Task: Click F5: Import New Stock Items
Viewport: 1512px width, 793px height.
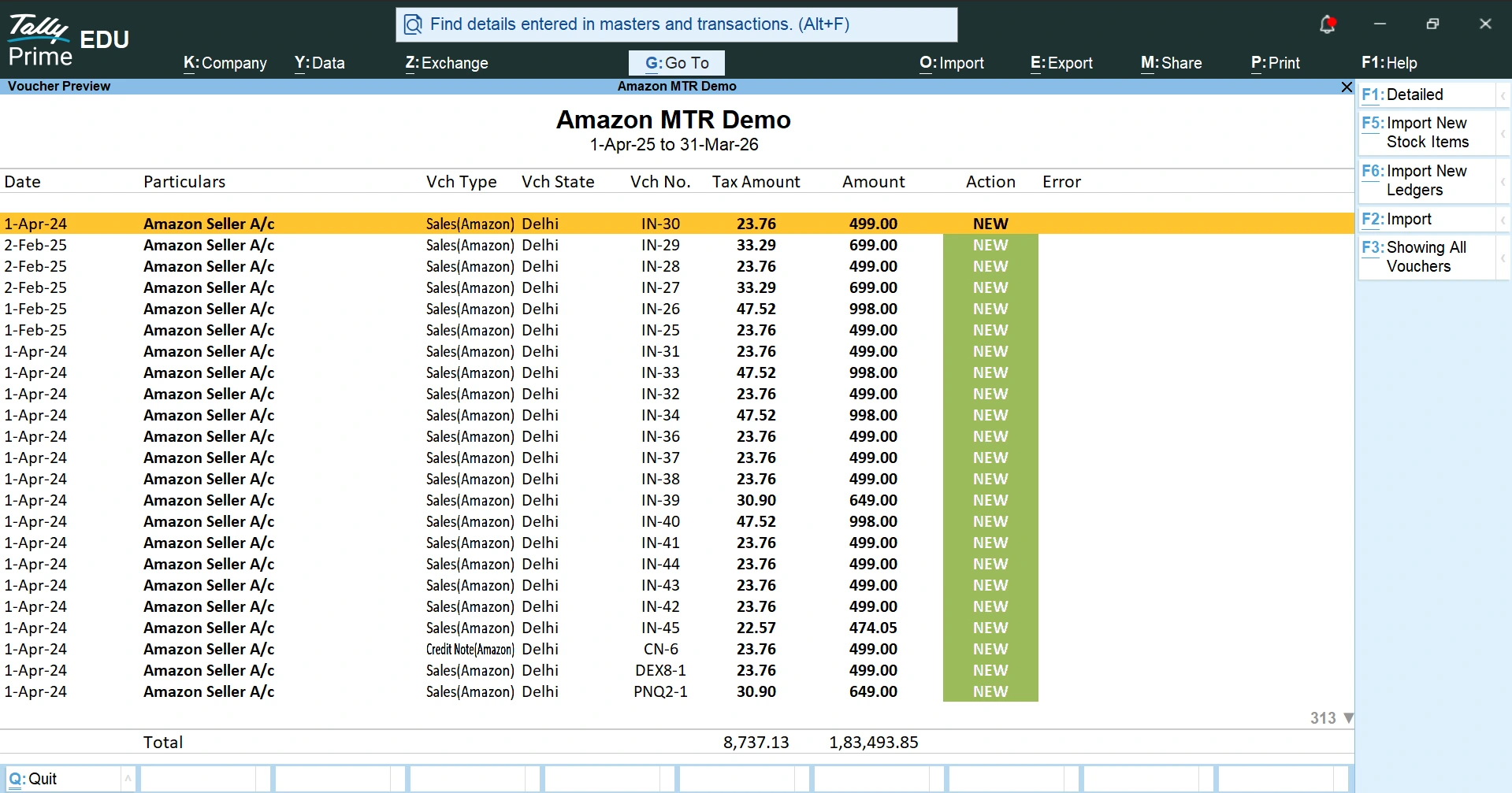Action: pyautogui.click(x=1418, y=132)
